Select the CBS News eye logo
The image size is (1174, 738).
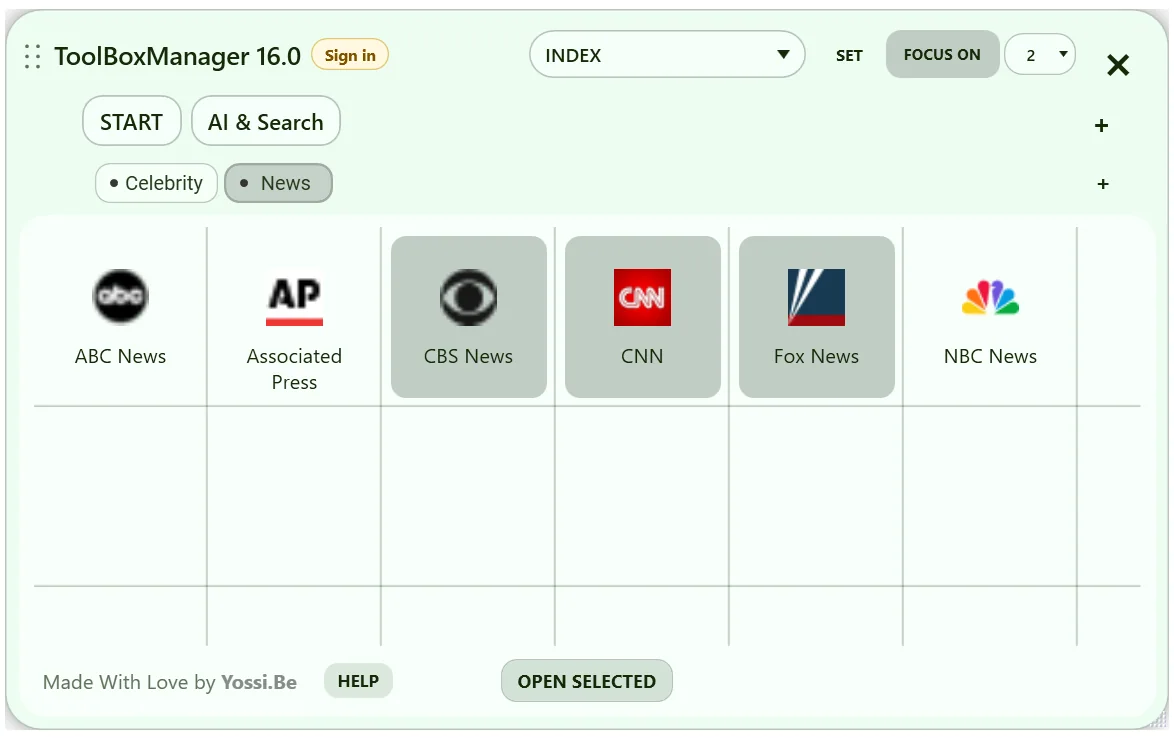click(469, 297)
